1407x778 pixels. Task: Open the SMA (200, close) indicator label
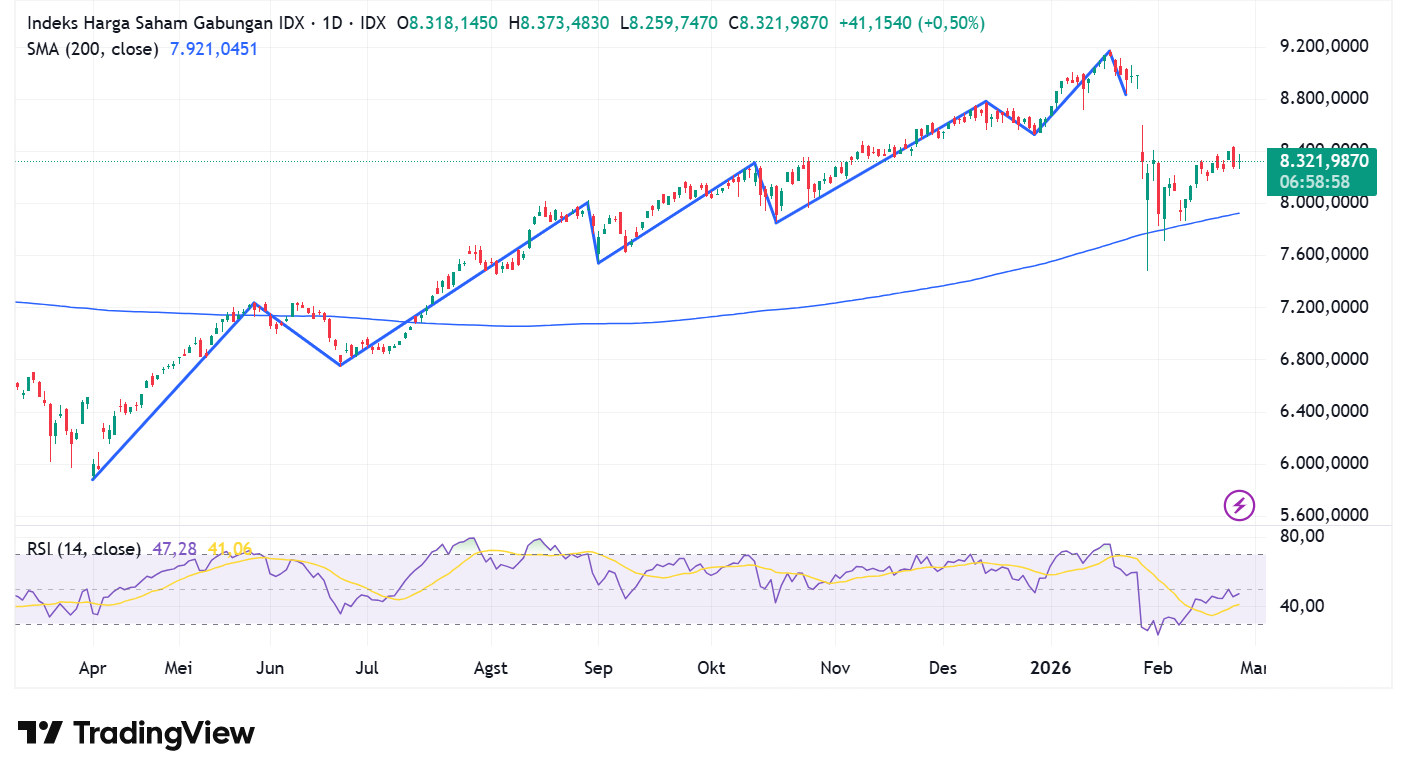(92, 48)
